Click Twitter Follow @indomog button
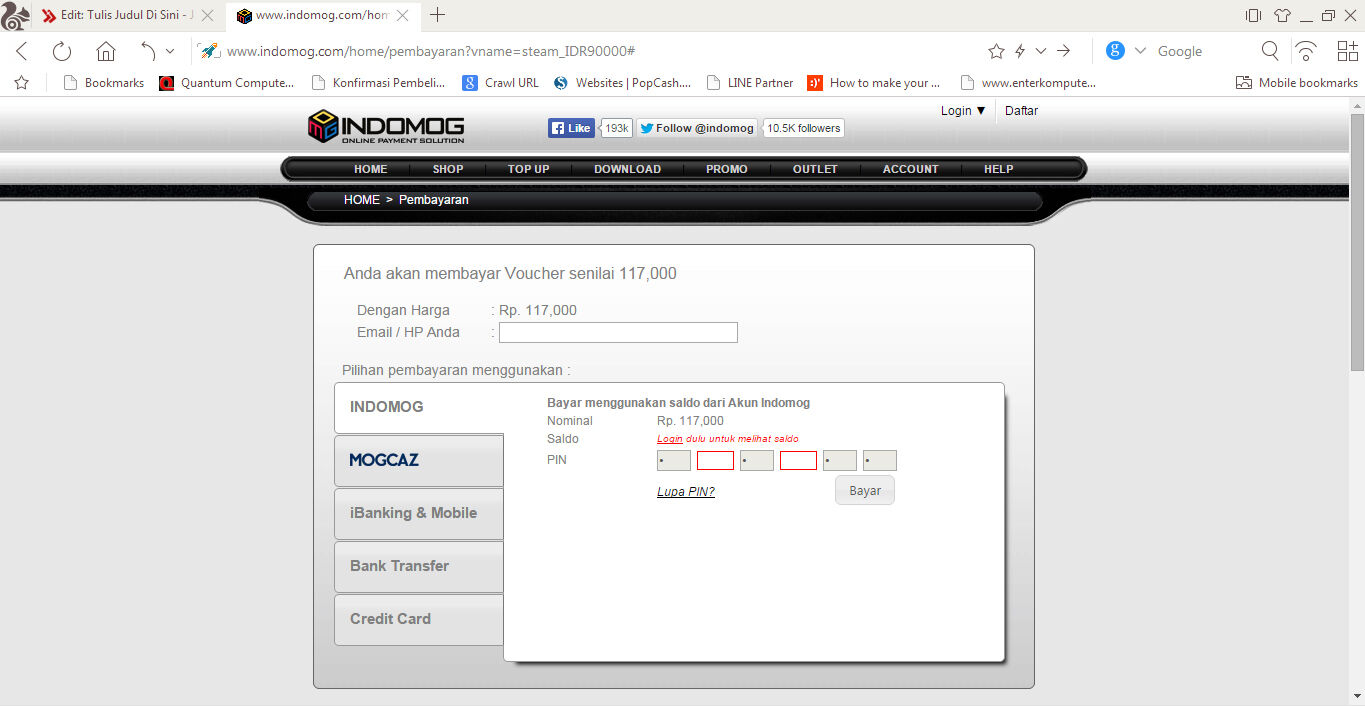The image size is (1365, 707). coord(697,128)
